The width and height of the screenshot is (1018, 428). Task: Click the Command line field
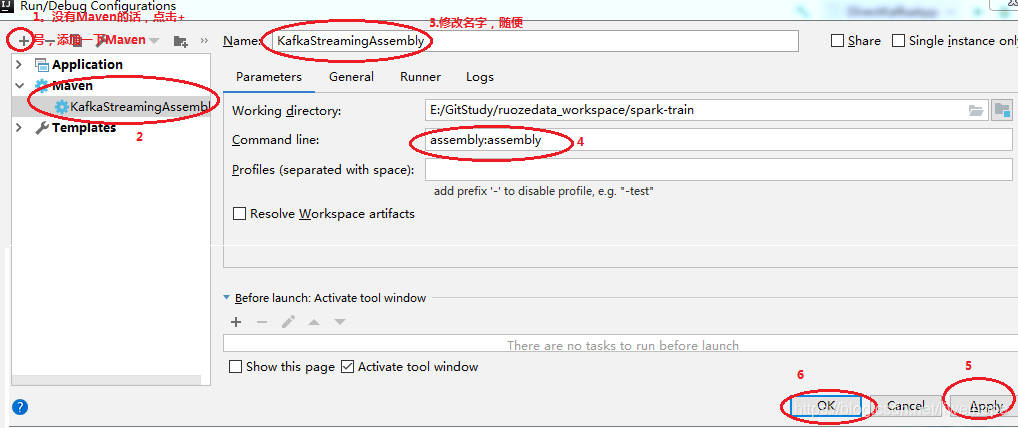tap(719, 140)
